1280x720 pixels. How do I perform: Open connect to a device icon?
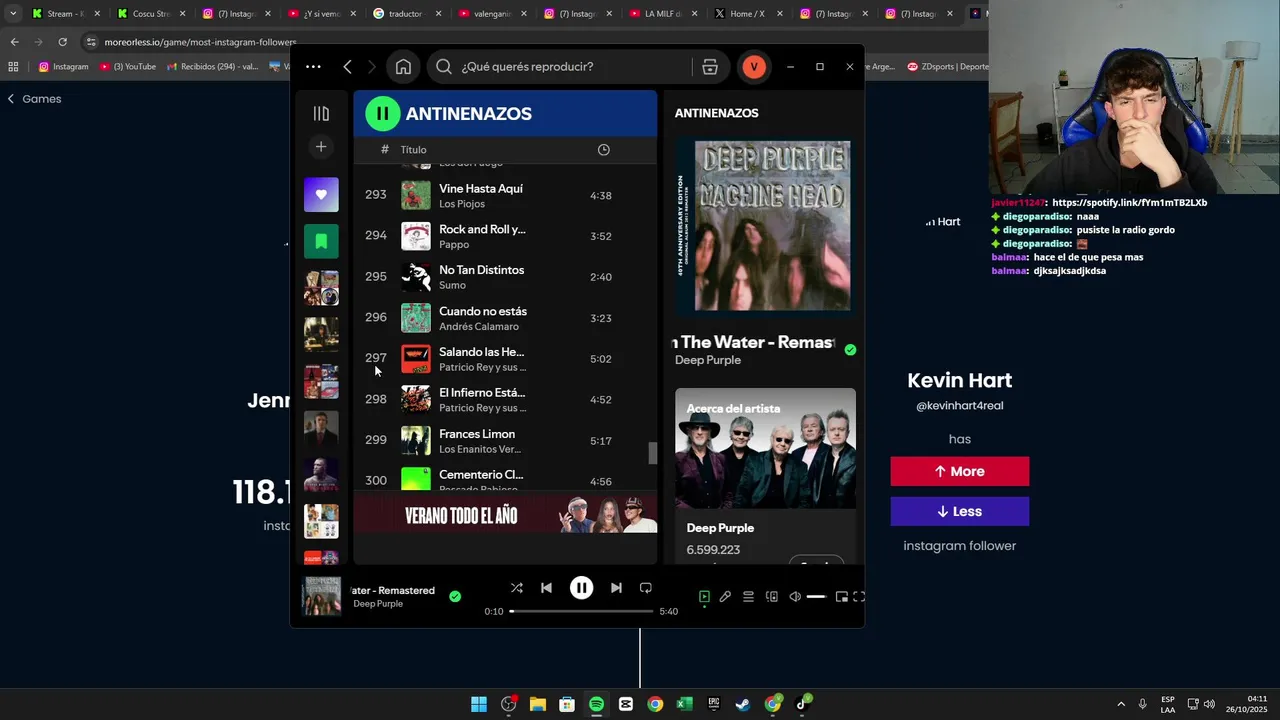772,597
